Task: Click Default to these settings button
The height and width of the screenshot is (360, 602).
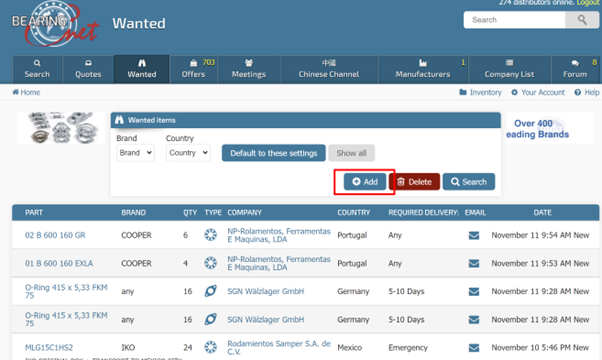Action: coord(273,153)
